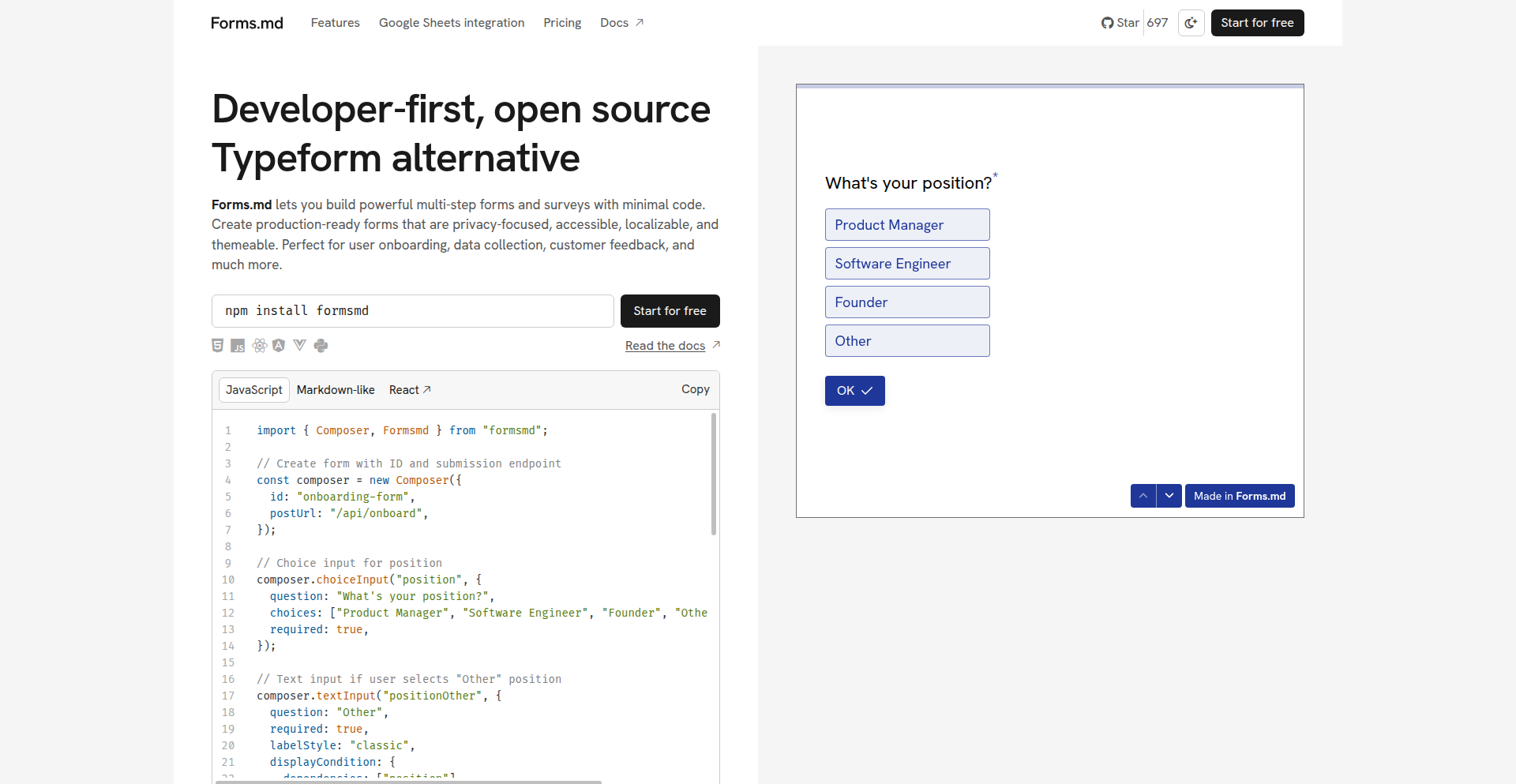Image resolution: width=1516 pixels, height=784 pixels.
Task: Click the React atom logo icon
Action: (259, 346)
